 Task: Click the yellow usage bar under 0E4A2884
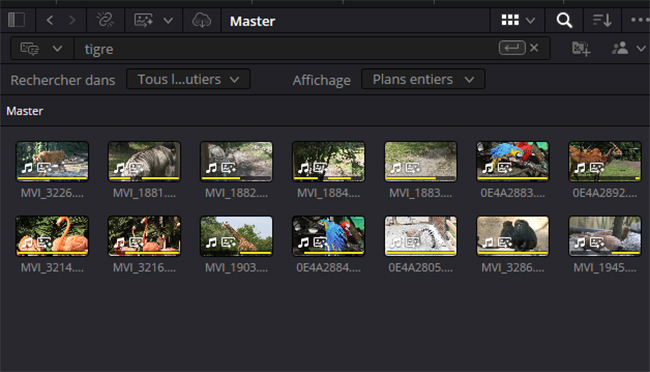333,253
